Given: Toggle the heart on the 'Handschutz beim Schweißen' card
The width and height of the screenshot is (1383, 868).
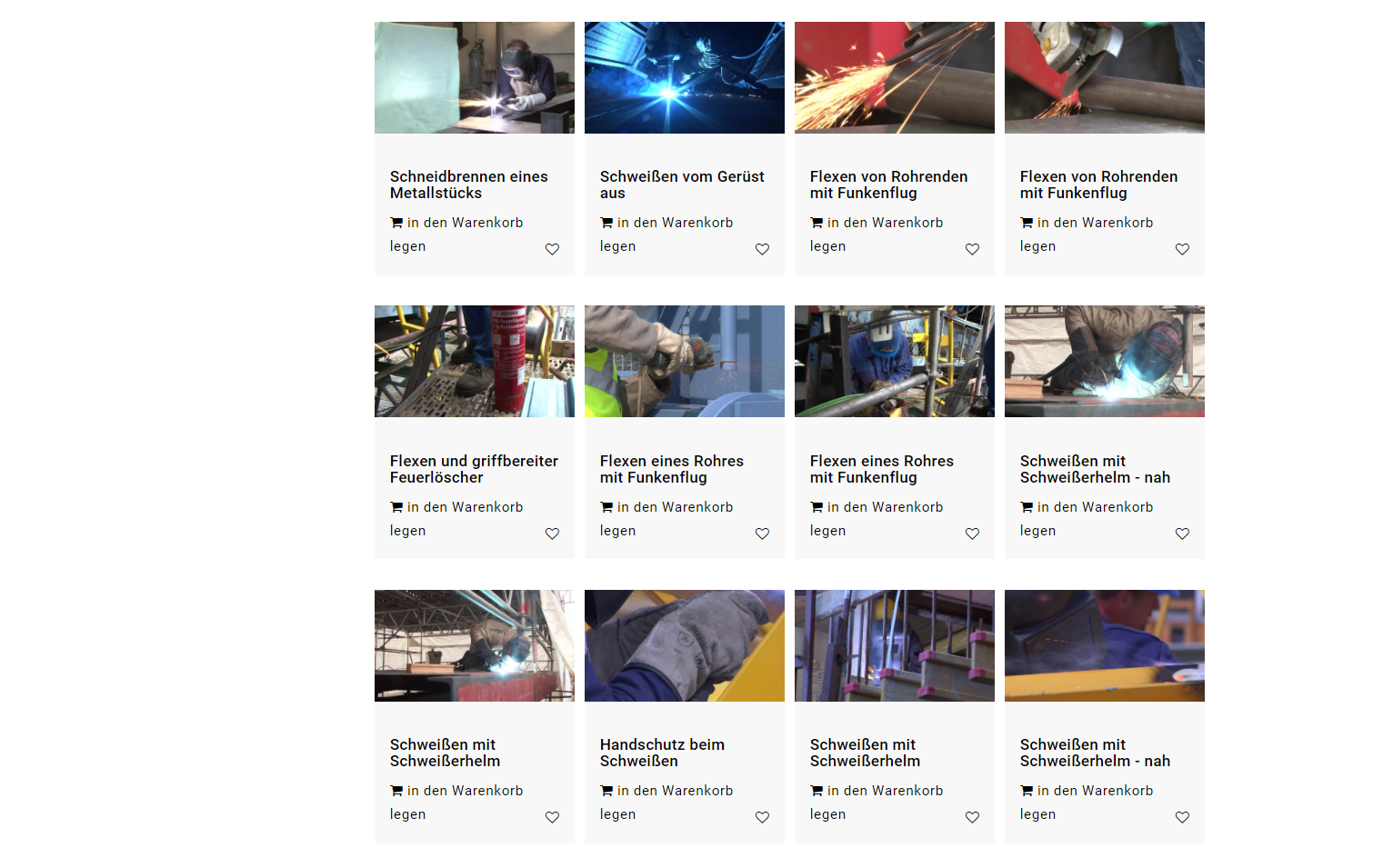Looking at the screenshot, I should (x=762, y=817).
